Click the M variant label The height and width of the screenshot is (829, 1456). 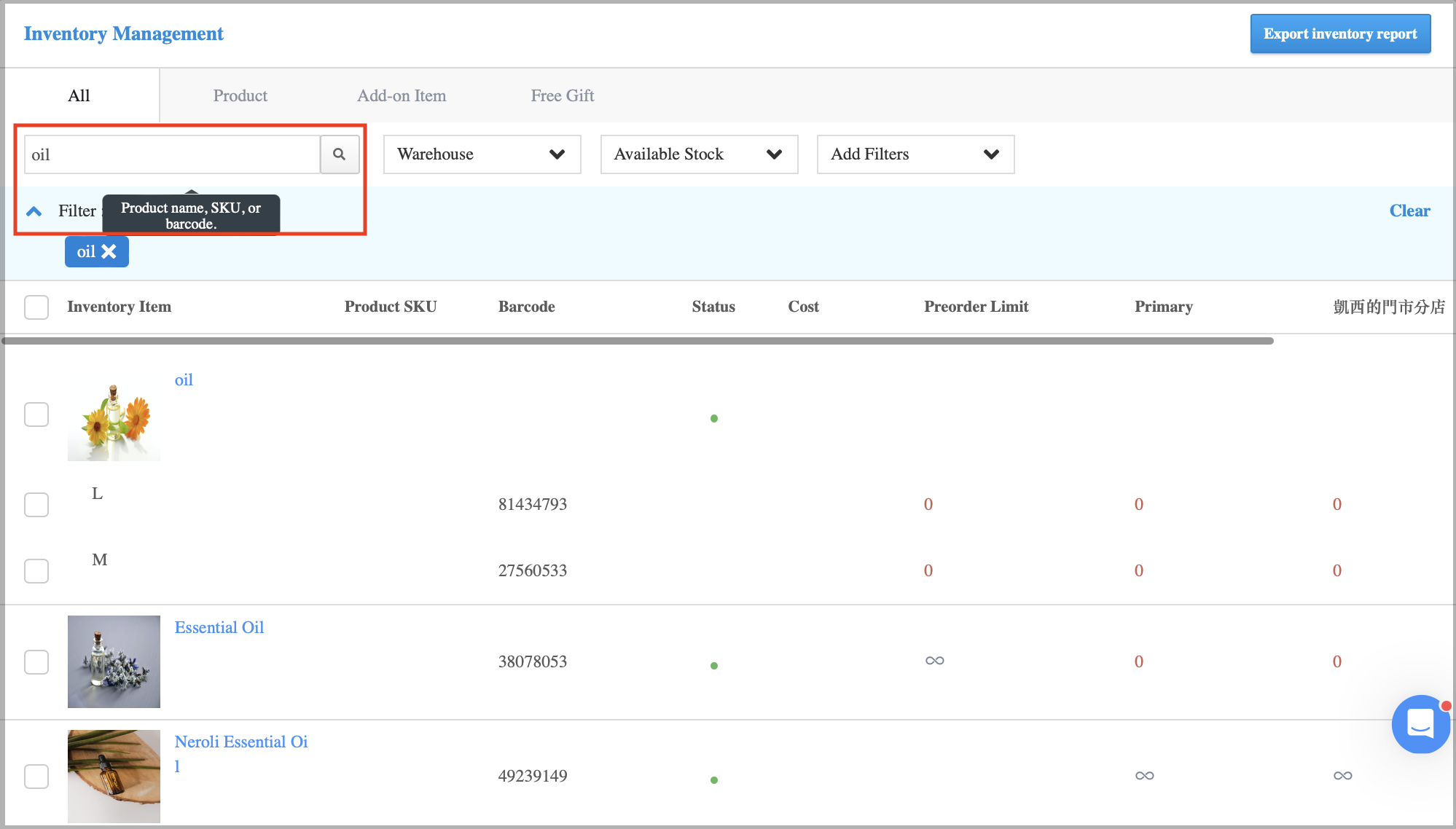point(100,559)
